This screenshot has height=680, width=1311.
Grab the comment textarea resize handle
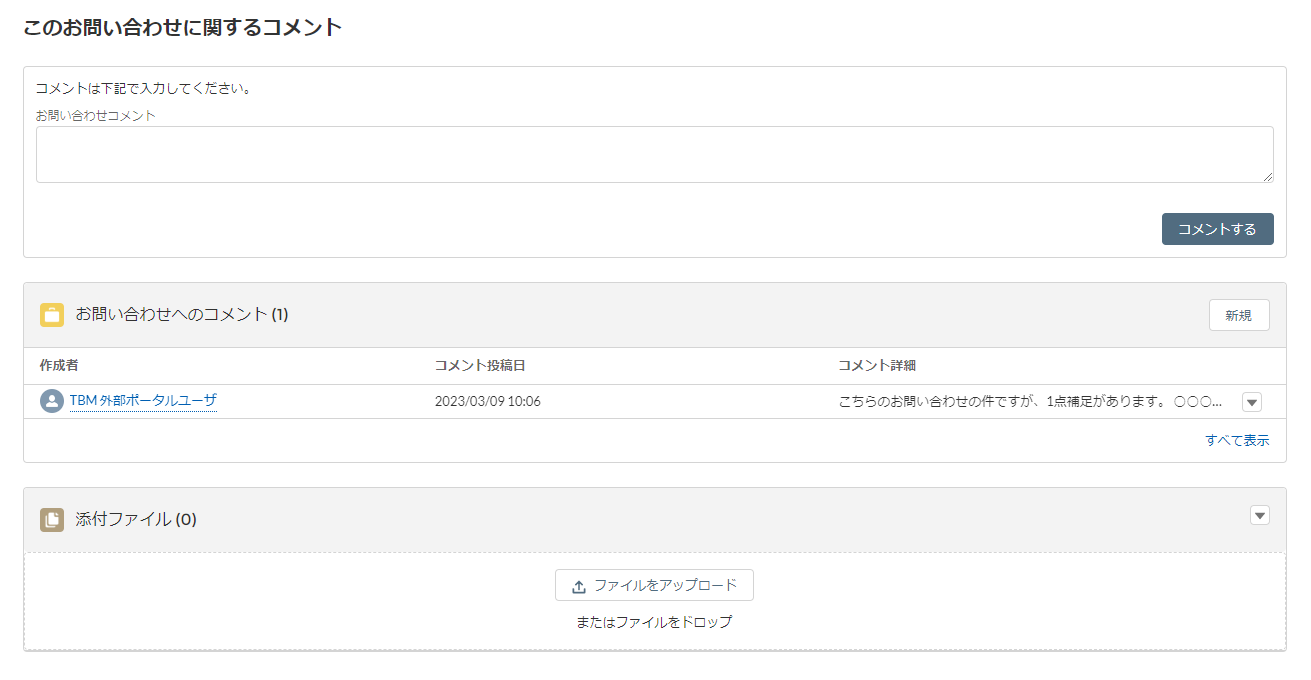tap(1267, 176)
